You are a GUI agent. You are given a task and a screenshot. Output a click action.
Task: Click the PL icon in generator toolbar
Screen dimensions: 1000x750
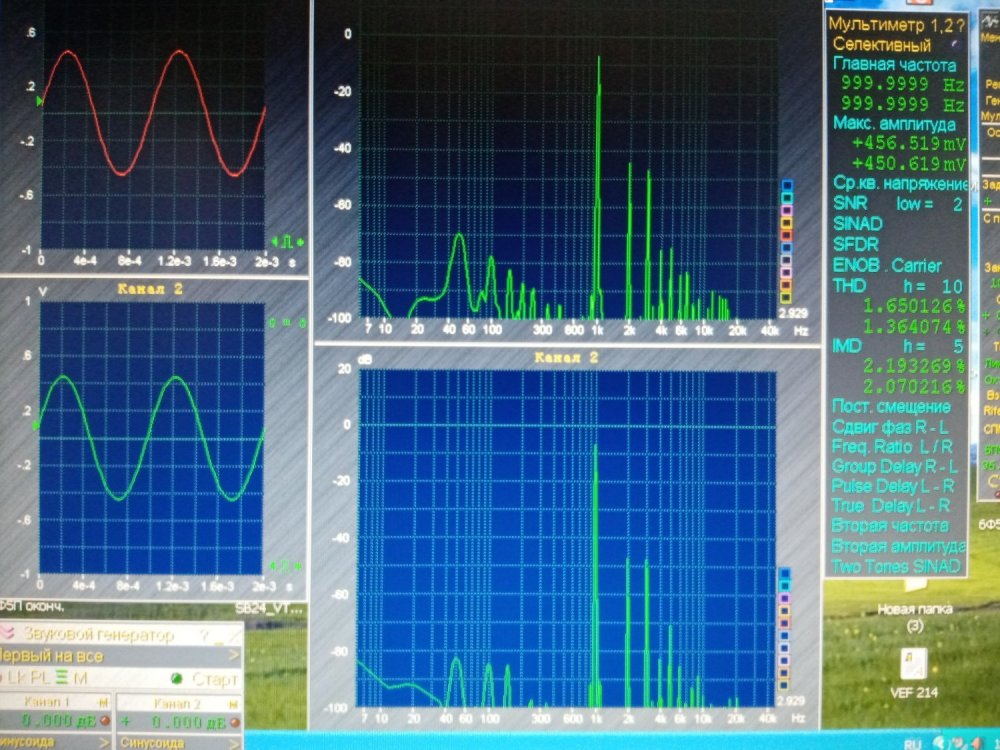40,679
